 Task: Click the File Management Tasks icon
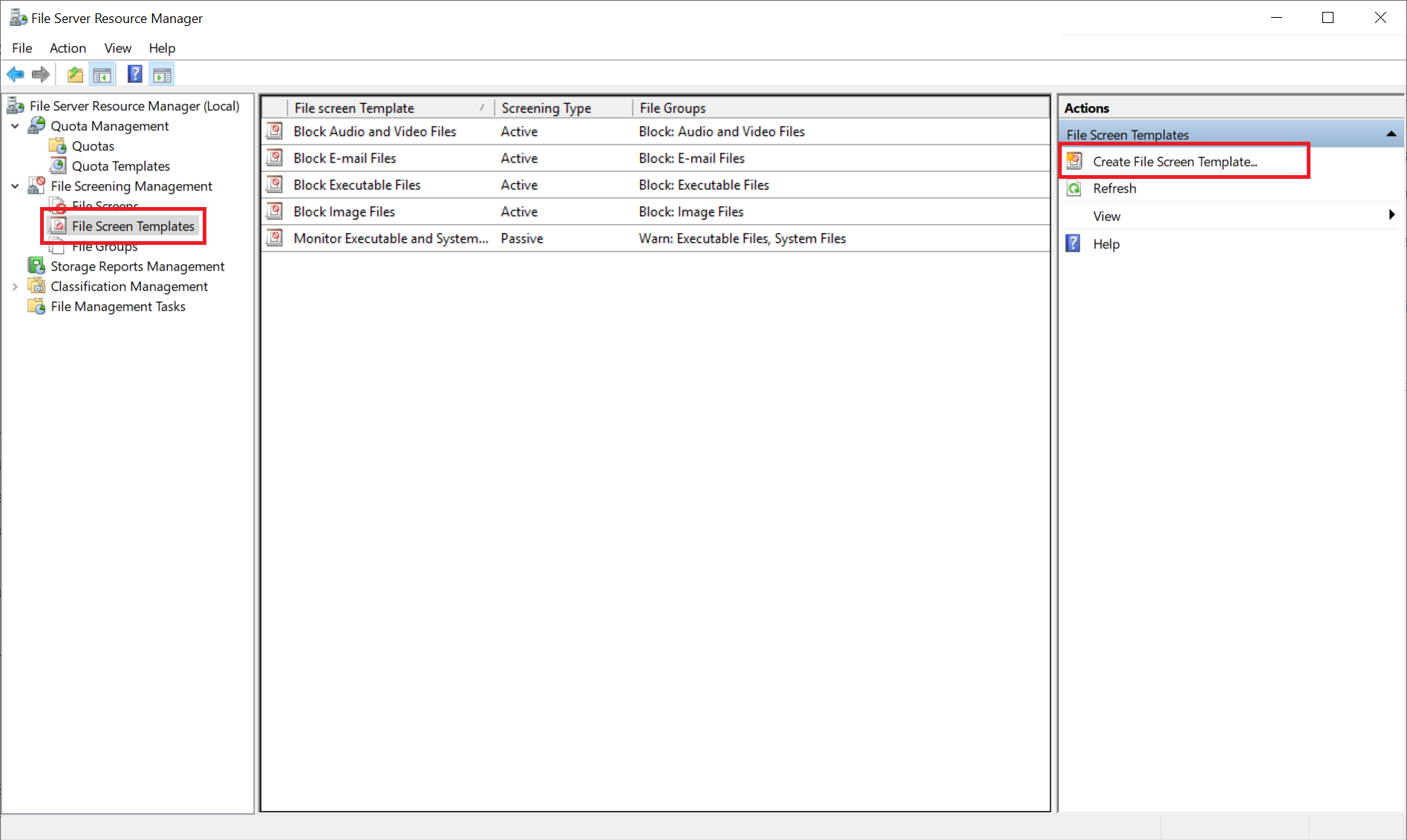coord(36,306)
